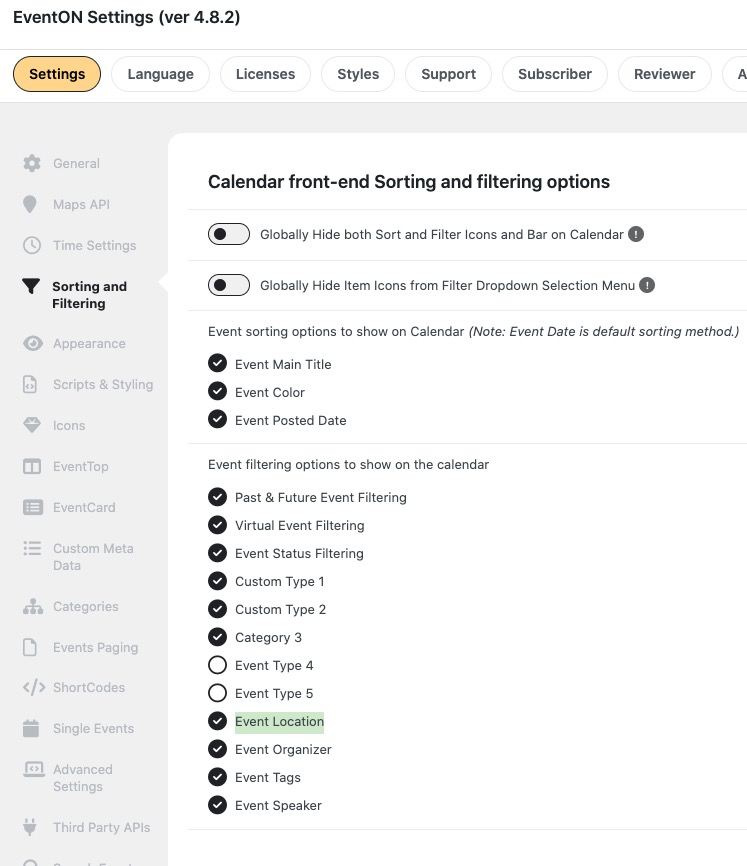Image resolution: width=747 pixels, height=866 pixels.
Task: Switch to the Styles tab
Action: [358, 74]
